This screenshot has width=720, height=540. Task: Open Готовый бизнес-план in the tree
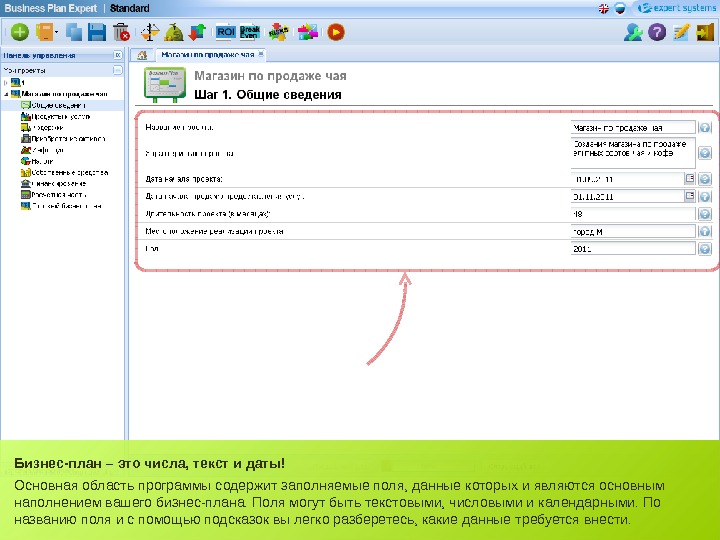click(x=62, y=206)
